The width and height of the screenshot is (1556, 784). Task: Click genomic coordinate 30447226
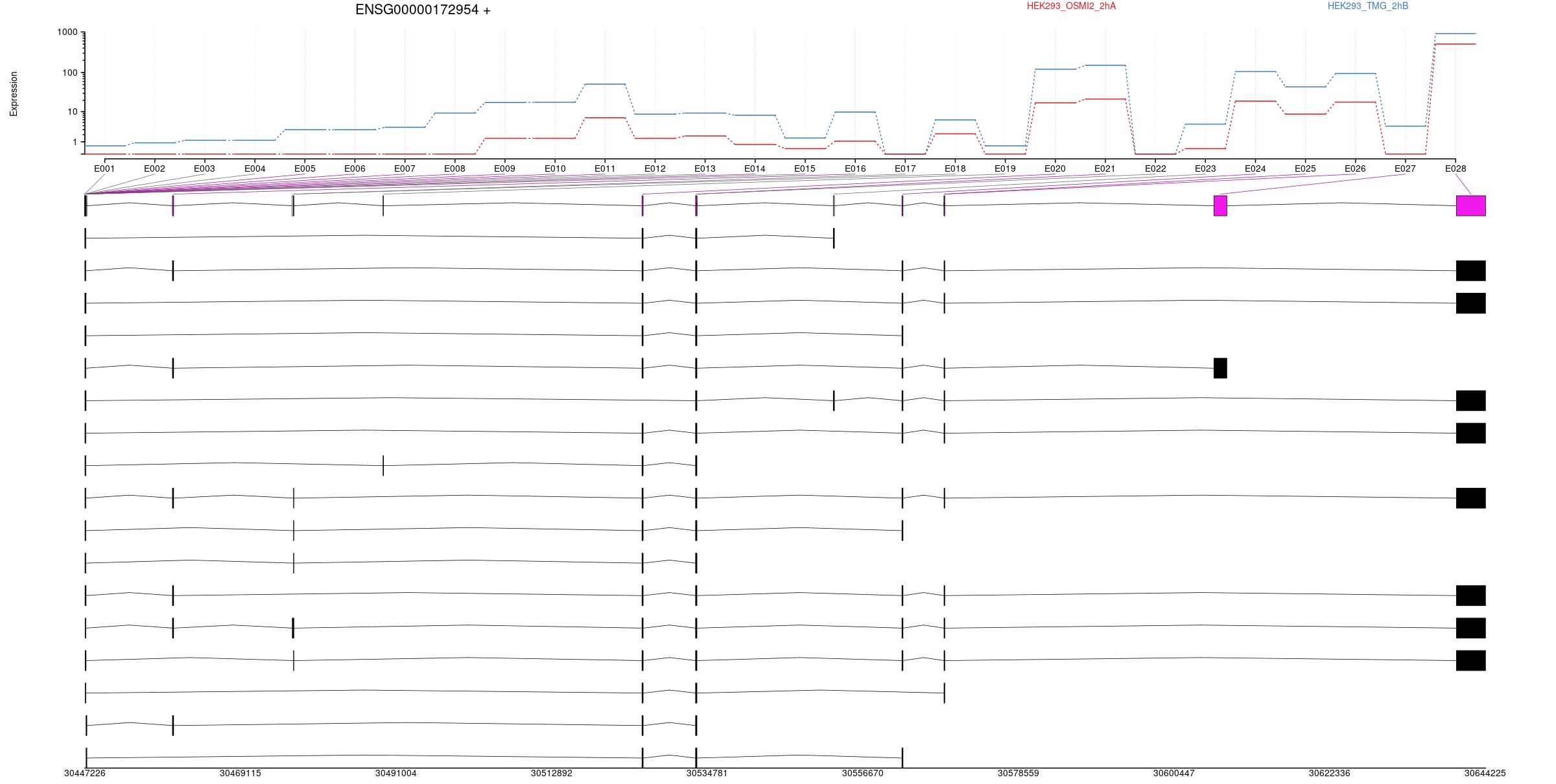pos(85,773)
